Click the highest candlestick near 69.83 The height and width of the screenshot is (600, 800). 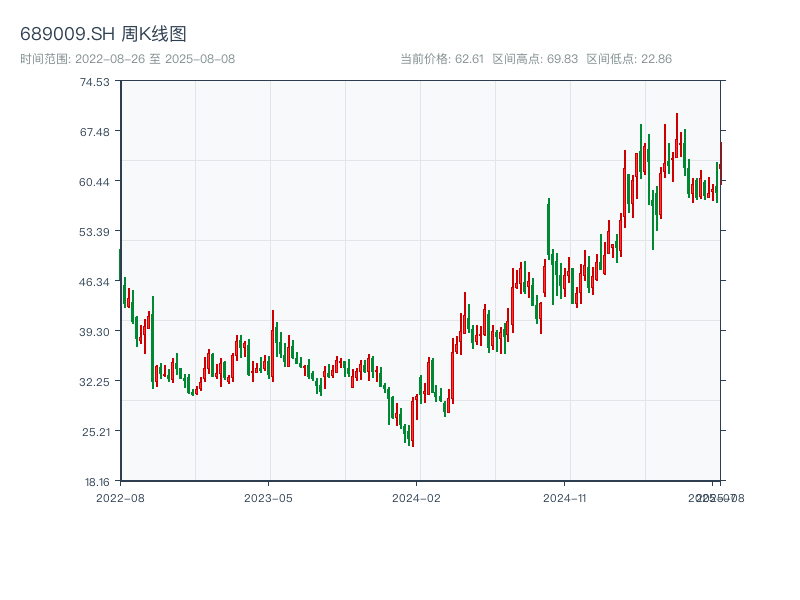pyautogui.click(x=677, y=134)
